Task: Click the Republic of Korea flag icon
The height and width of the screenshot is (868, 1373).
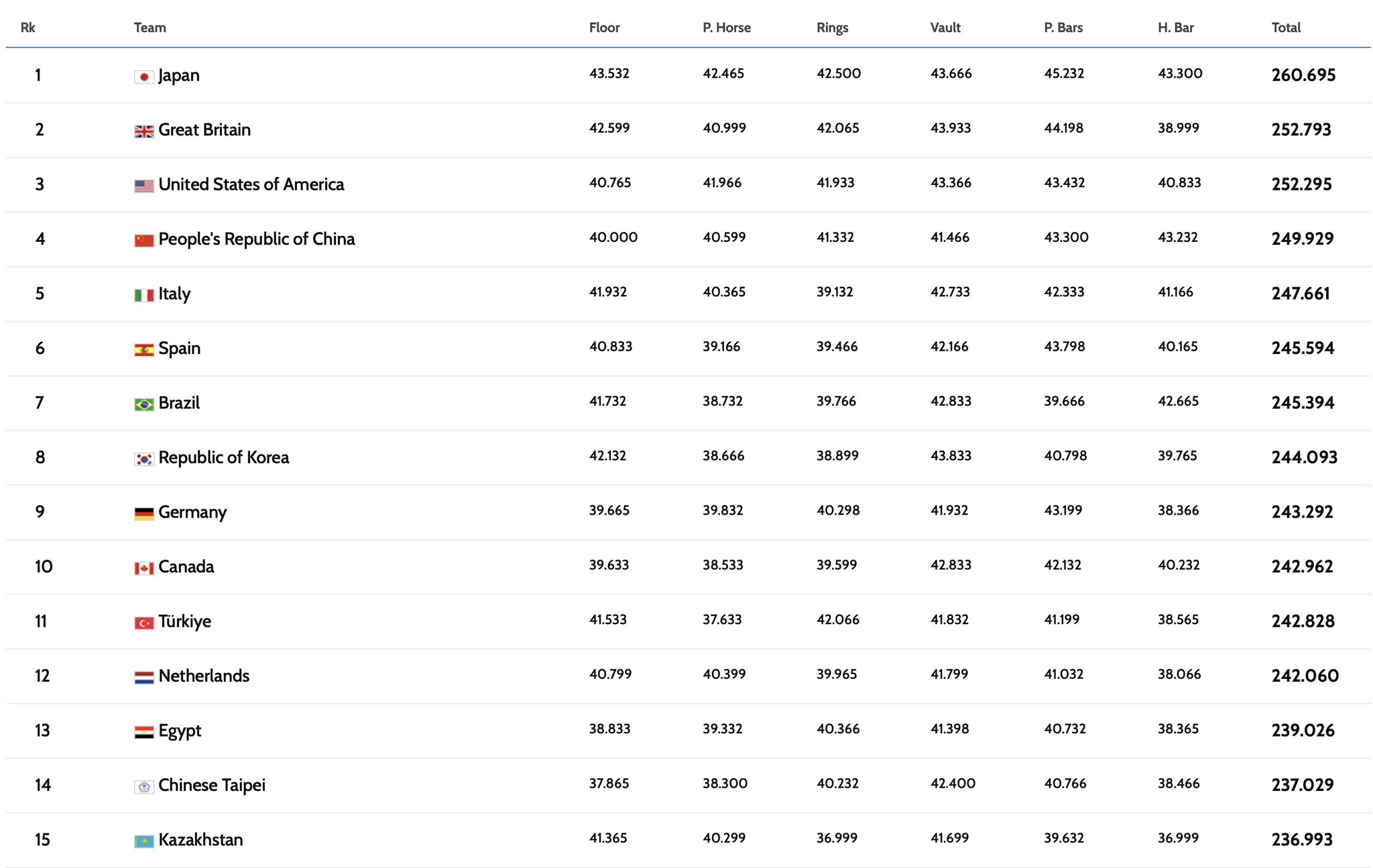Action: pyautogui.click(x=143, y=458)
